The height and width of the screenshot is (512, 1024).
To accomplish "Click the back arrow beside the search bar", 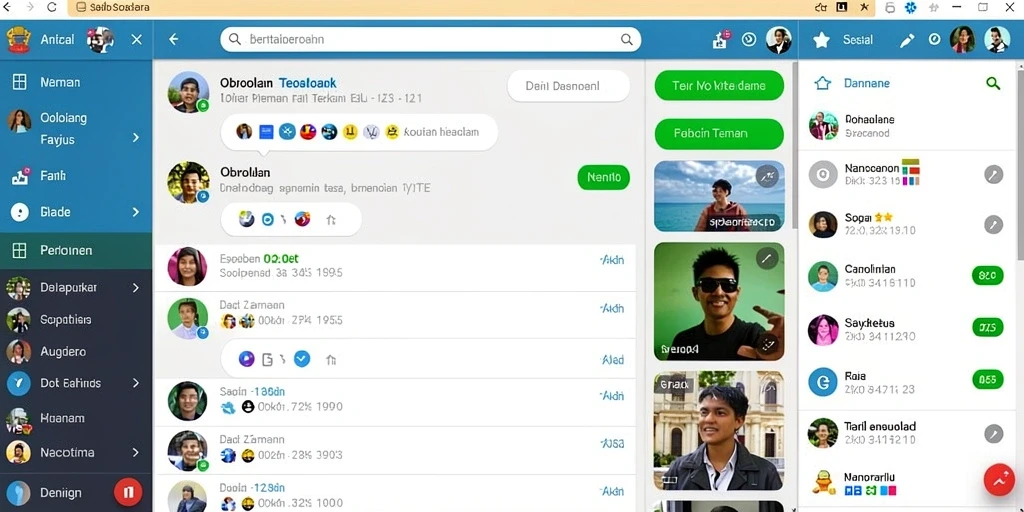I will point(174,39).
